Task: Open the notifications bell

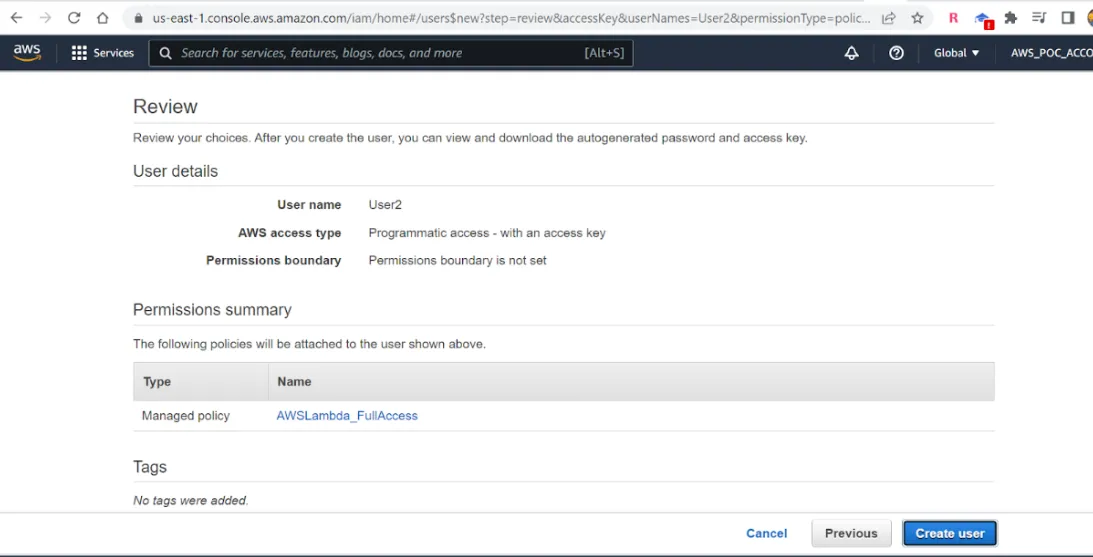Action: coord(851,53)
